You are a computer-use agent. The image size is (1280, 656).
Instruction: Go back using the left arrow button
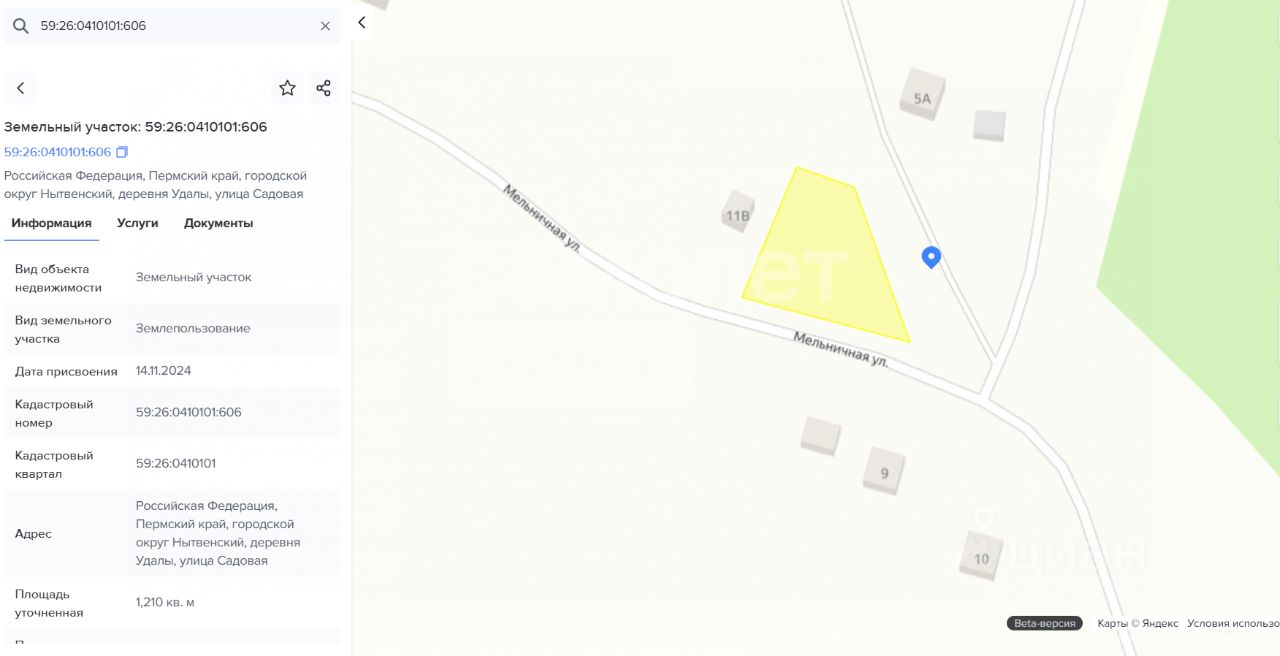(20, 88)
